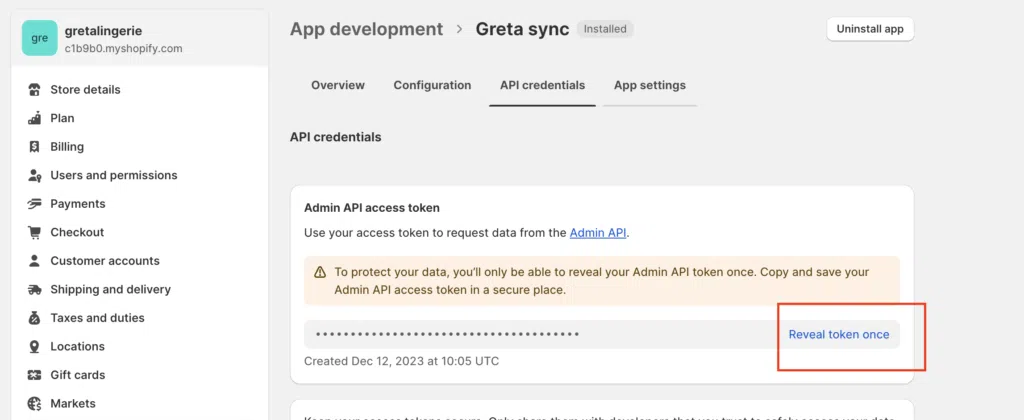Go back to App development breadcrumb
The image size is (1024, 420).
(x=366, y=29)
